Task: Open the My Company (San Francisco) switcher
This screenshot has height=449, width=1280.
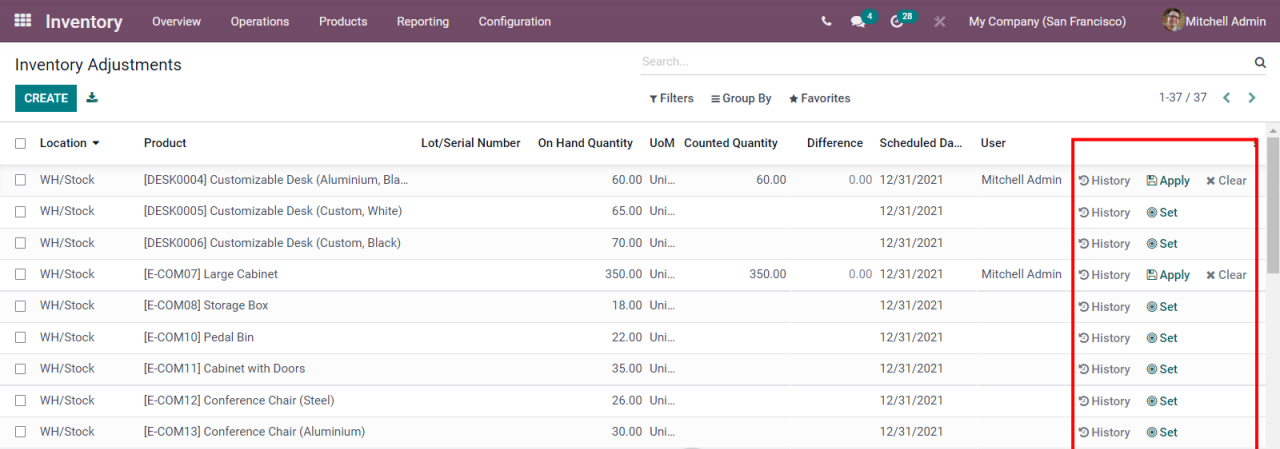Action: (1047, 21)
